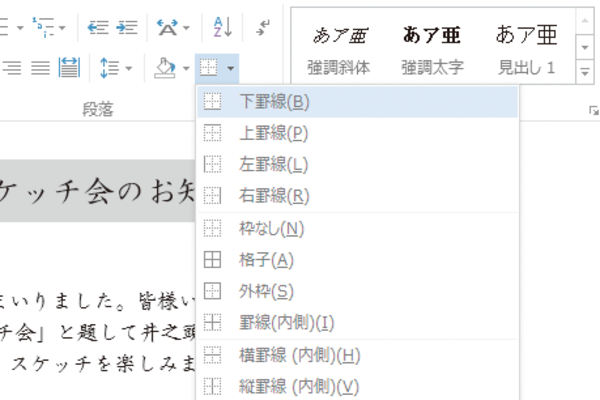Increase the paragraph indent

coord(127,28)
